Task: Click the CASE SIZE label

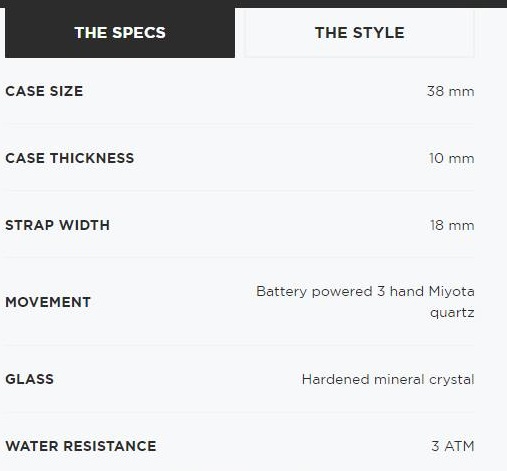Action: point(44,91)
